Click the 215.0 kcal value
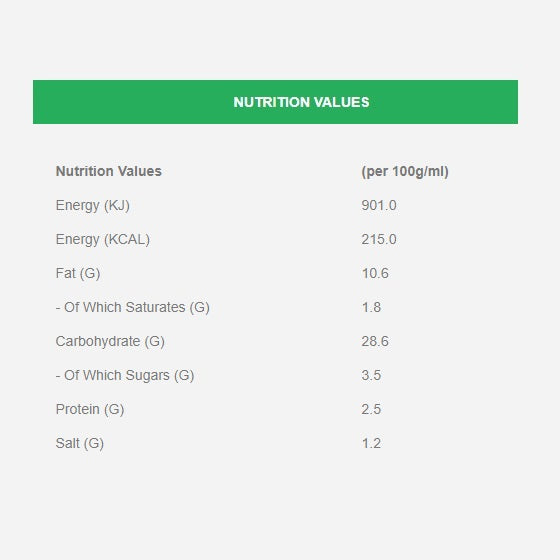Image resolution: width=560 pixels, height=560 pixels. coord(379,239)
